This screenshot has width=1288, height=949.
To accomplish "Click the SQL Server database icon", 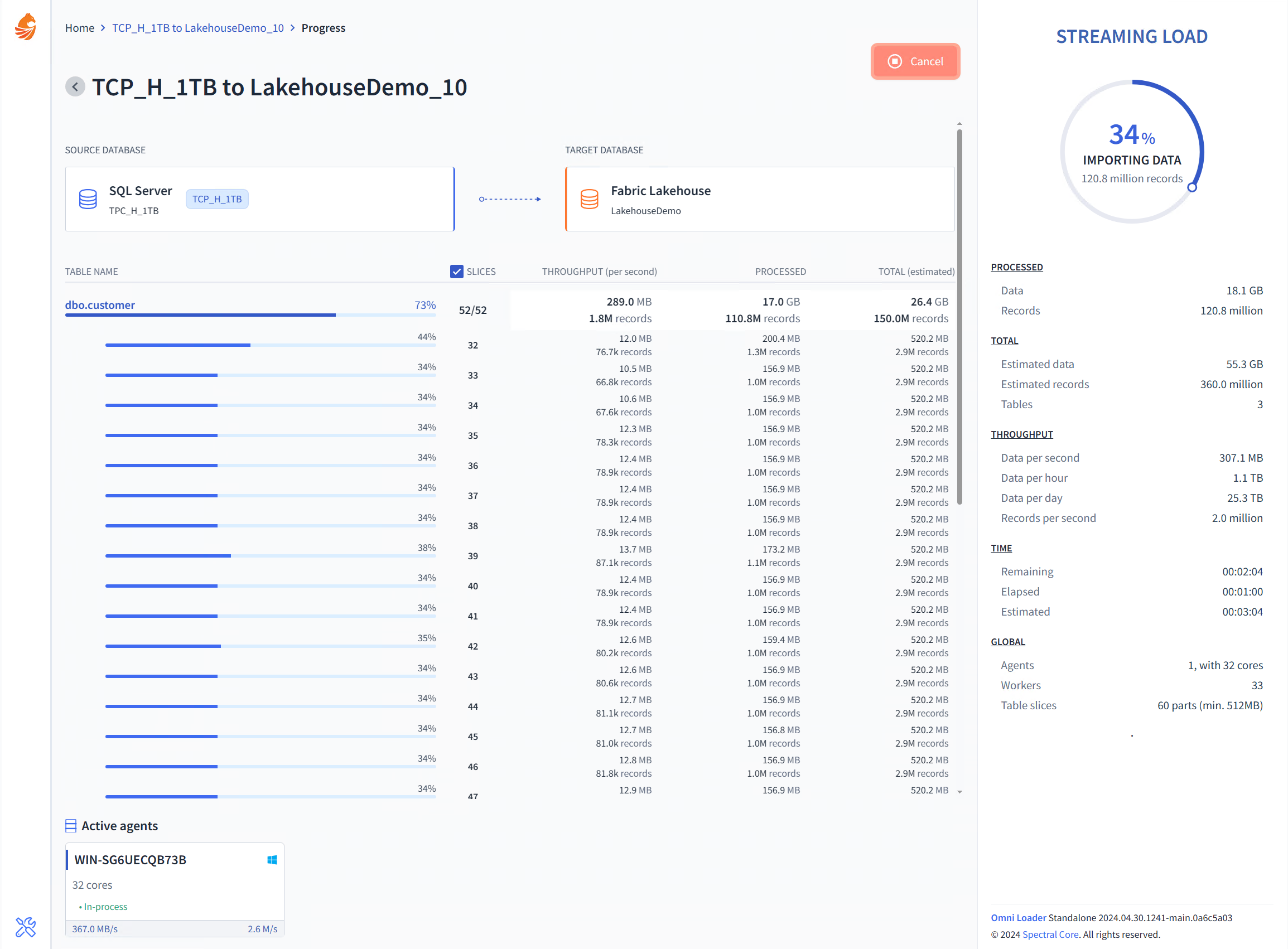I will click(88, 200).
